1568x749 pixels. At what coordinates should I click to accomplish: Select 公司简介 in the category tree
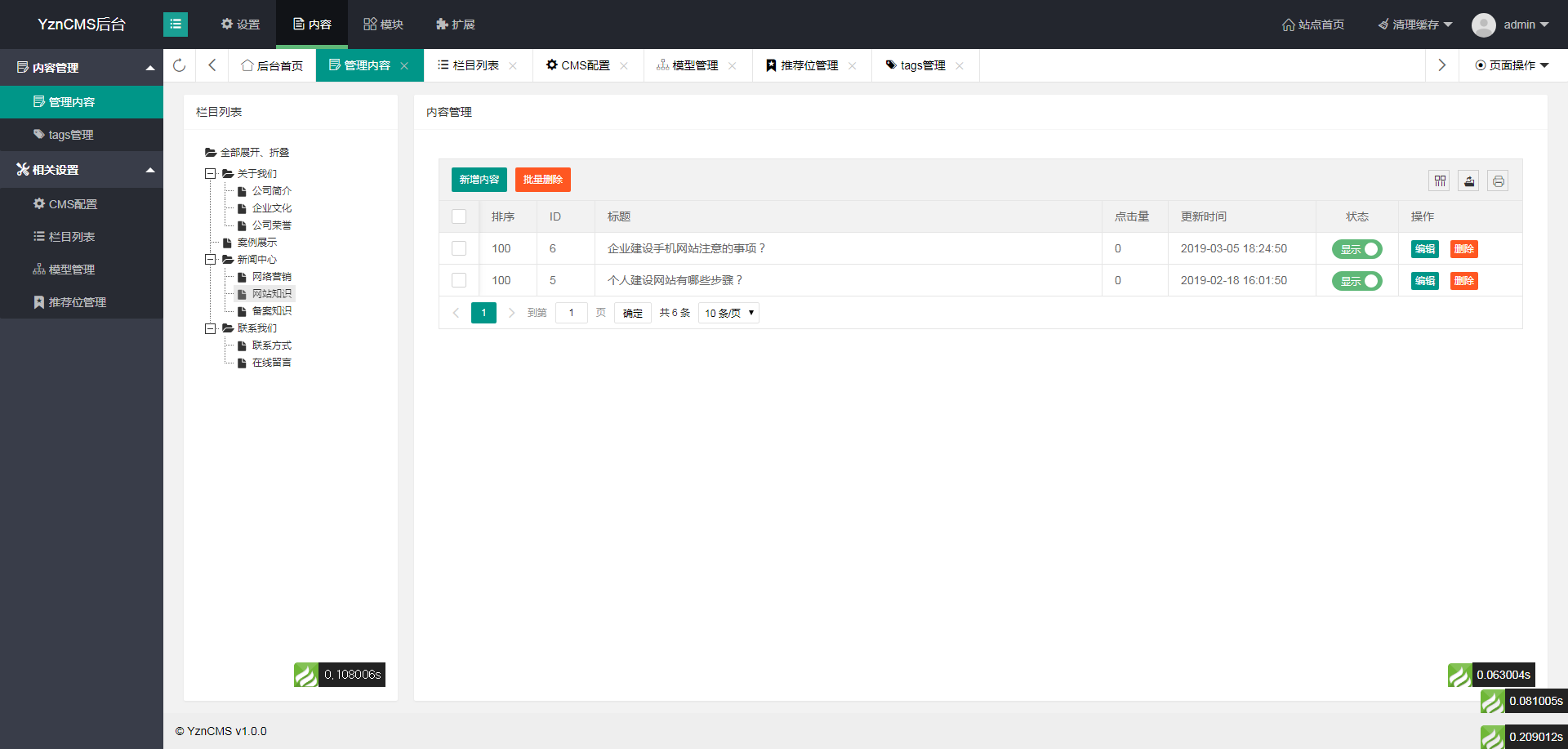pos(271,191)
